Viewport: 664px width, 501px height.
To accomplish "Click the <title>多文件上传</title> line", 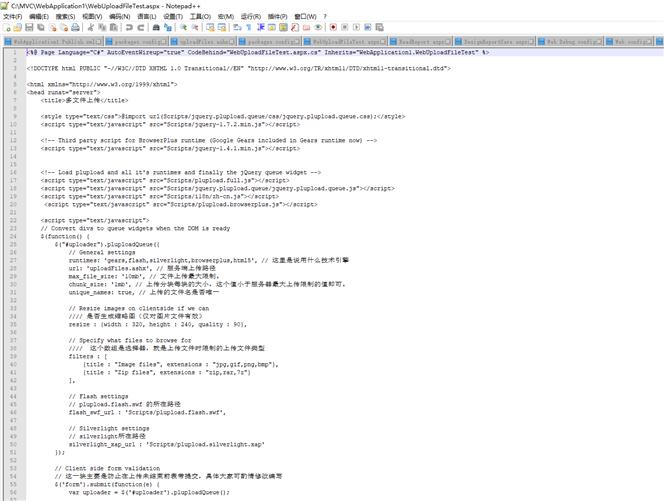I will [84, 100].
